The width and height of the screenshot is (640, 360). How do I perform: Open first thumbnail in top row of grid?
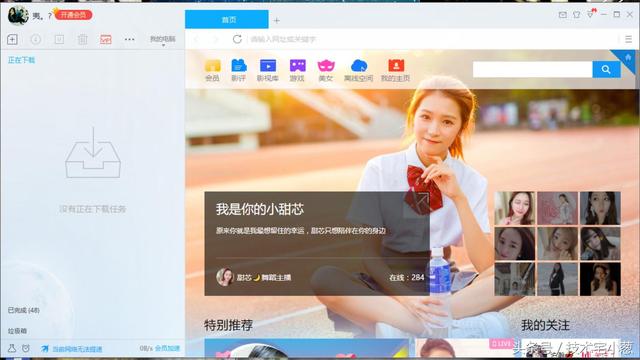(x=514, y=208)
